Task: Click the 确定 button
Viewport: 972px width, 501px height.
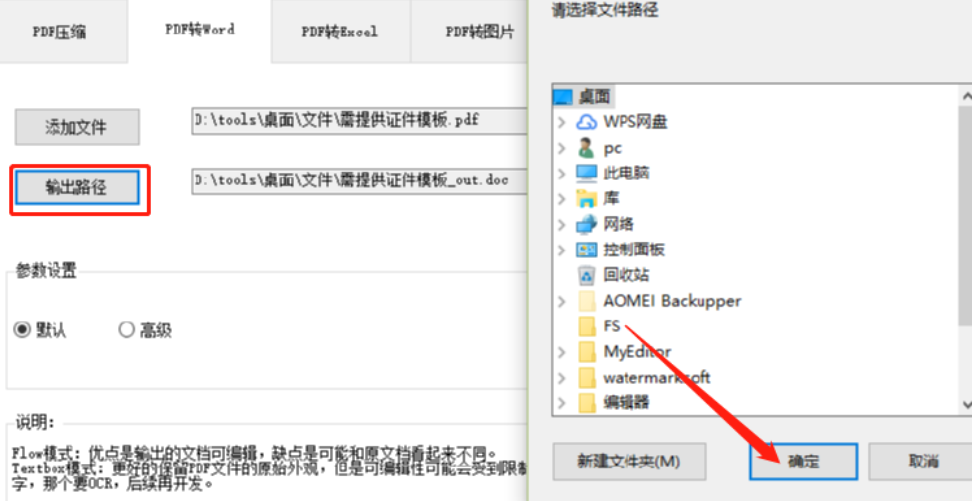Action: click(x=803, y=461)
